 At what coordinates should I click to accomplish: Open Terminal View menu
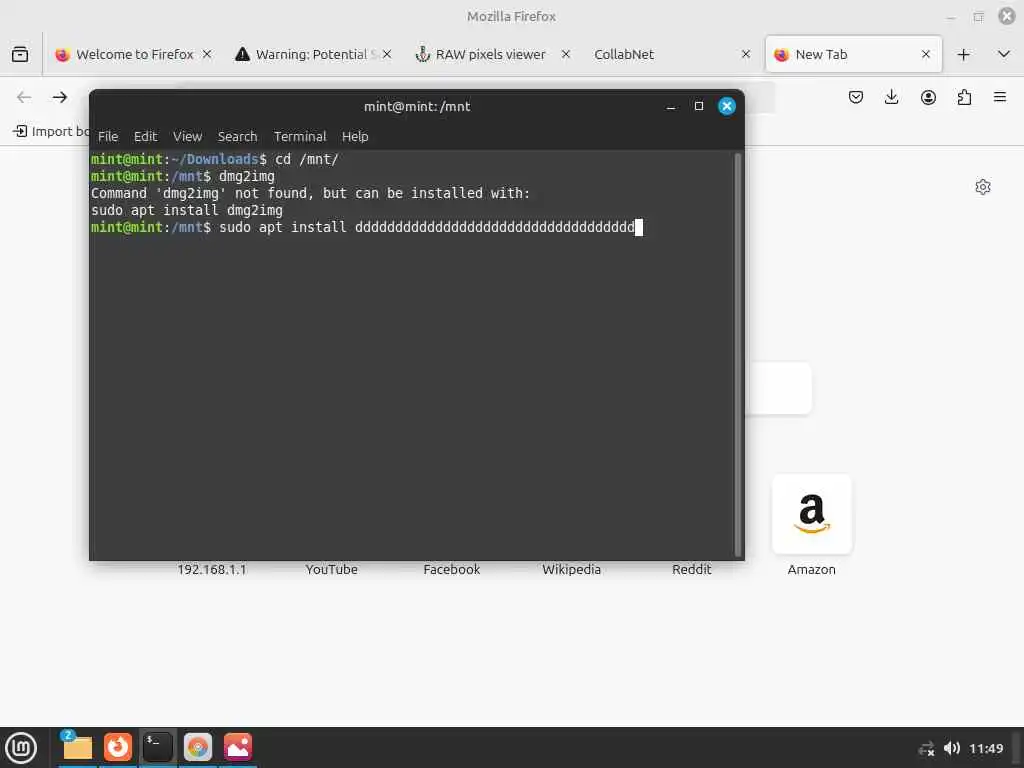pyautogui.click(x=187, y=136)
